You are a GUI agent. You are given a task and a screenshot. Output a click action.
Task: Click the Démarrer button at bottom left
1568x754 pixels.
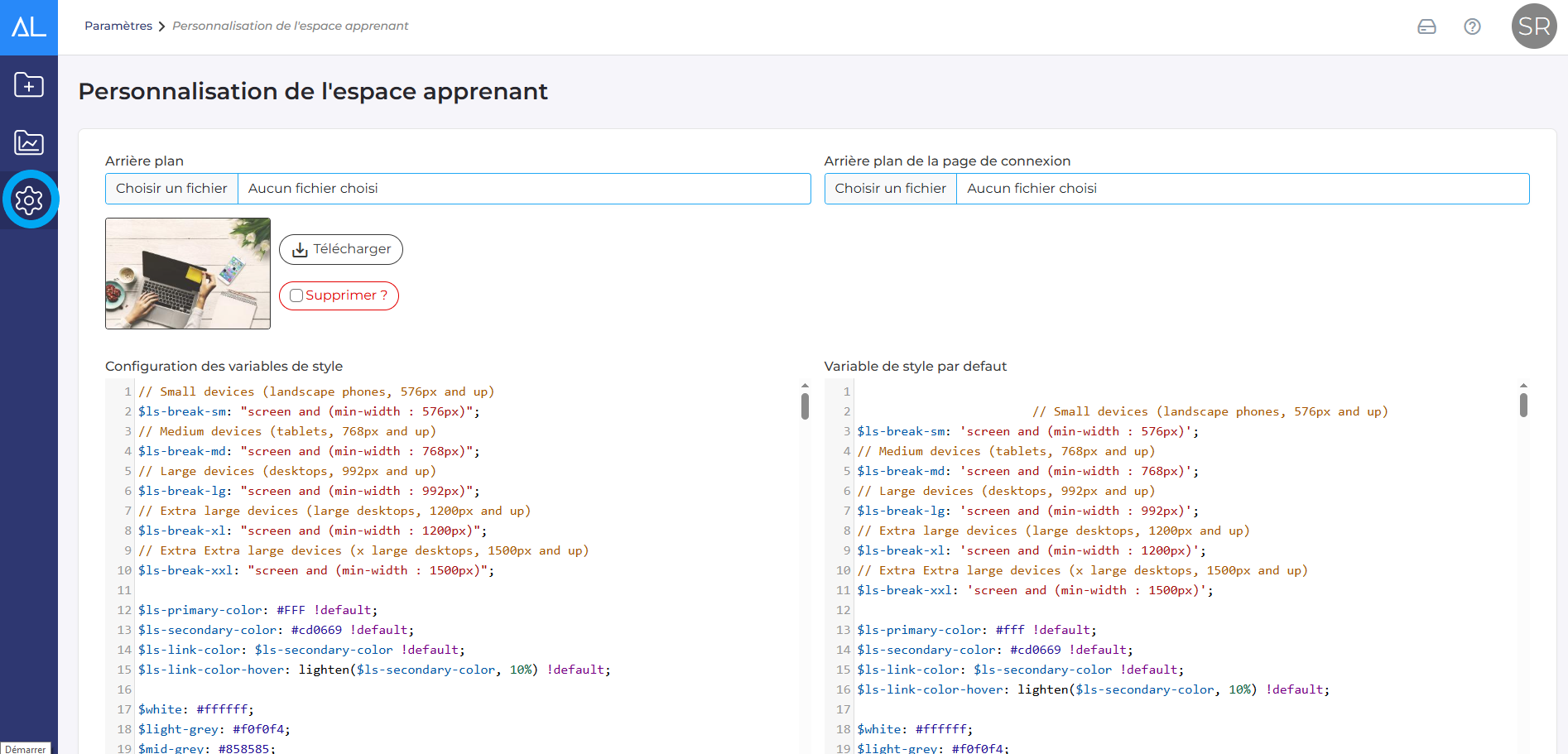point(26,748)
